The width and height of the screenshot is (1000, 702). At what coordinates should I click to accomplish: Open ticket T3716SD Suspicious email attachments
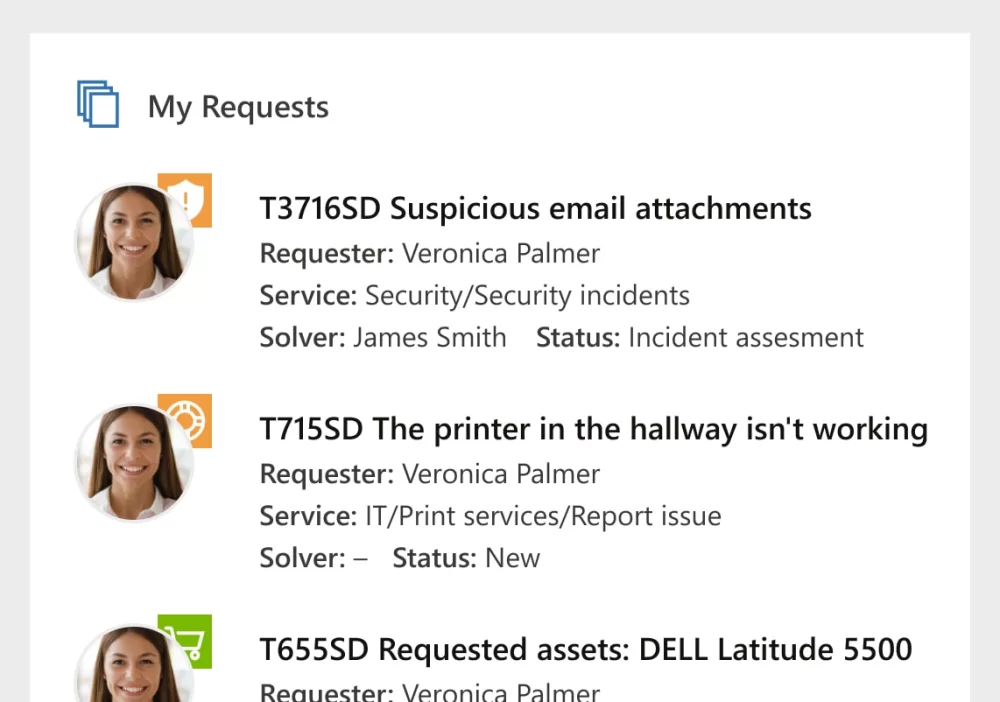coord(535,209)
